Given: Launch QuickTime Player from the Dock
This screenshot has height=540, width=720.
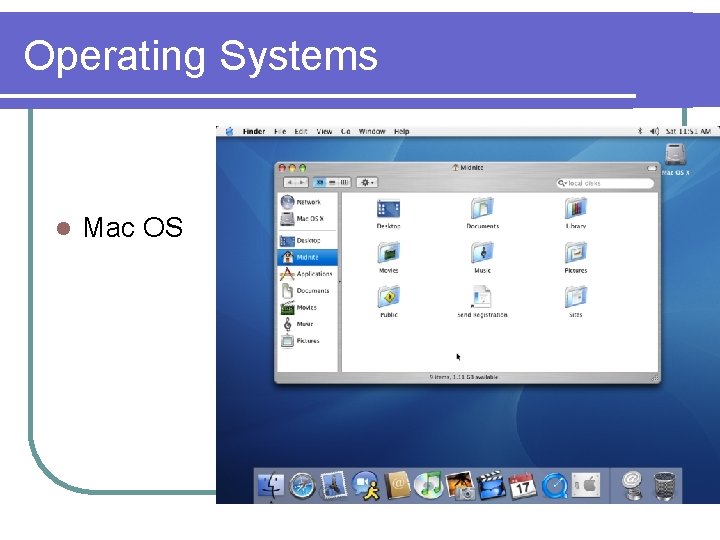Looking at the screenshot, I should (x=554, y=486).
